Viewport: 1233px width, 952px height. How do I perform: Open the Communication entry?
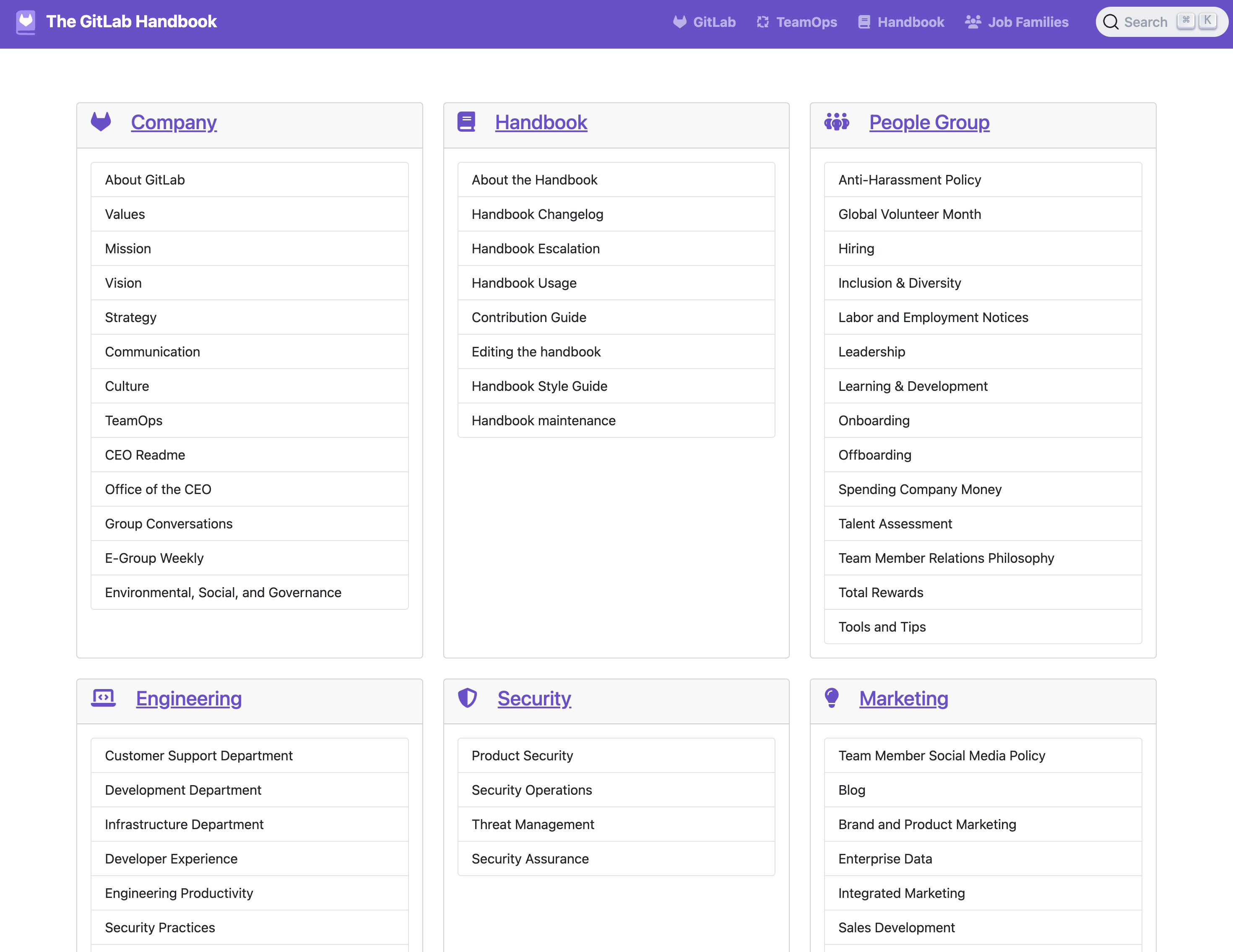click(250, 352)
